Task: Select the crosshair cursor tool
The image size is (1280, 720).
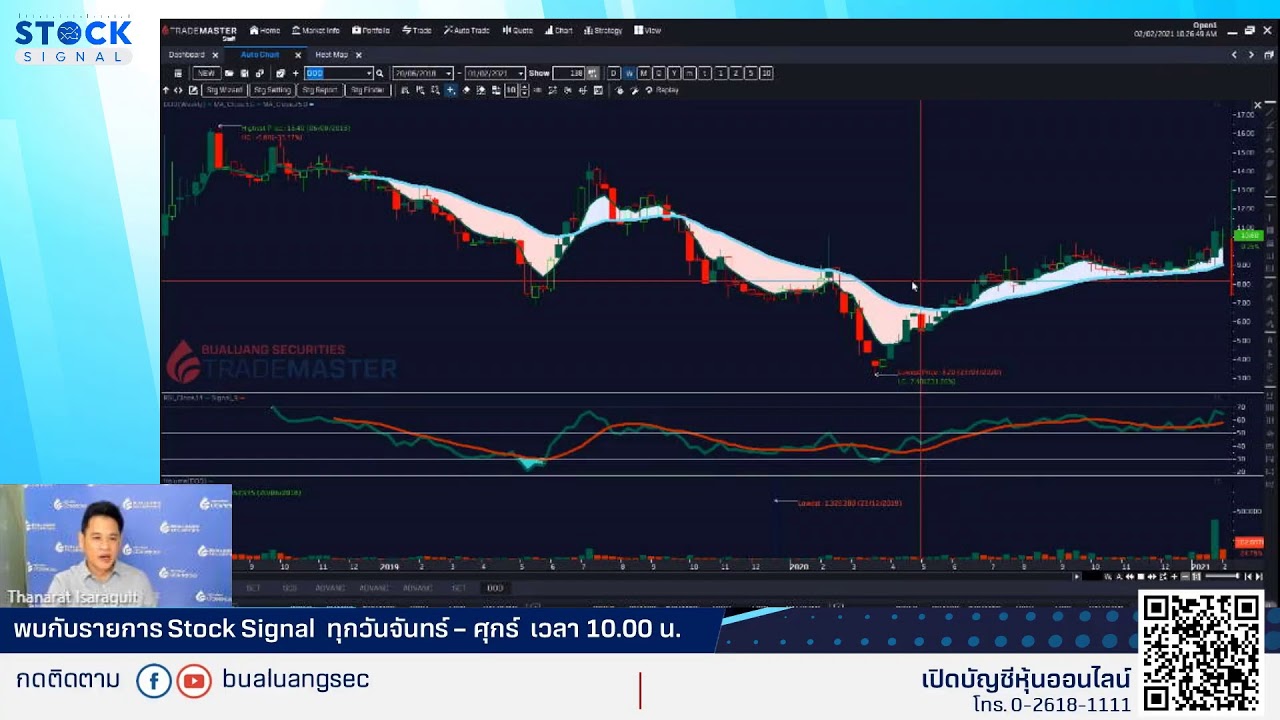Action: click(x=450, y=90)
